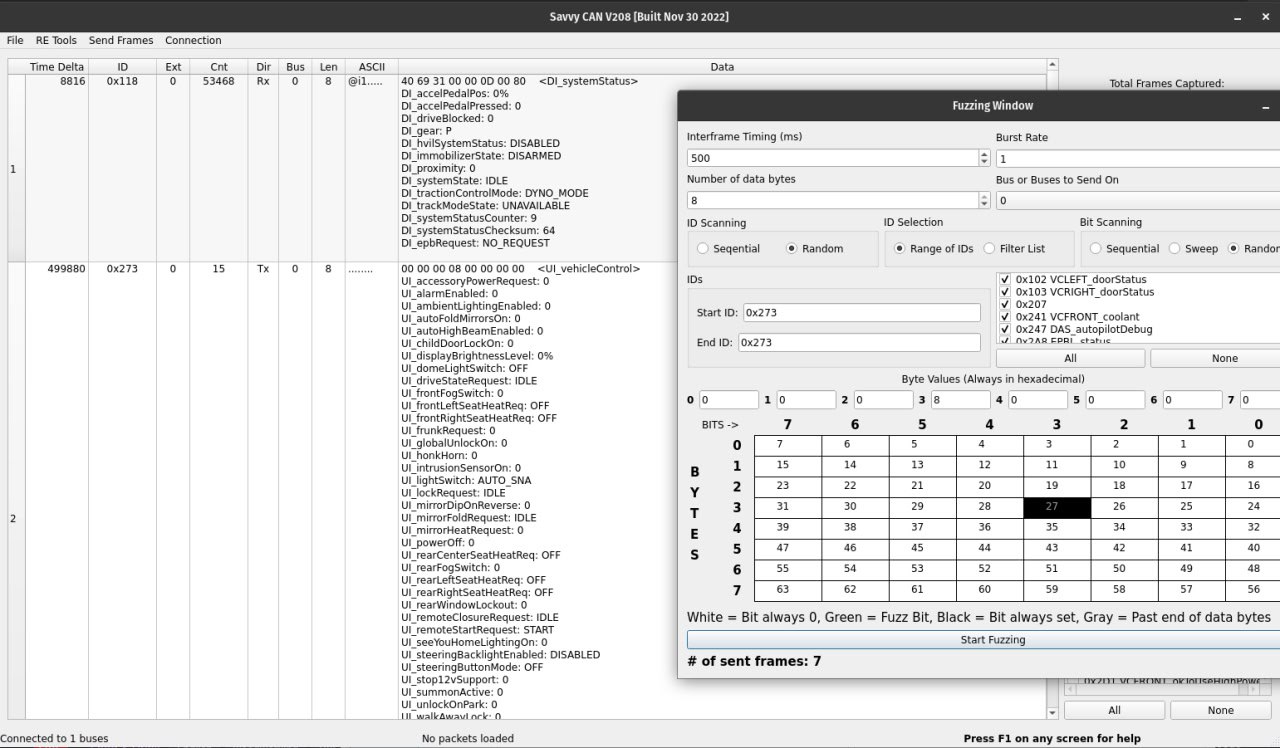1280x748 pixels.
Task: Toggle bit 35 in the byte grid
Action: [x=1056, y=528]
